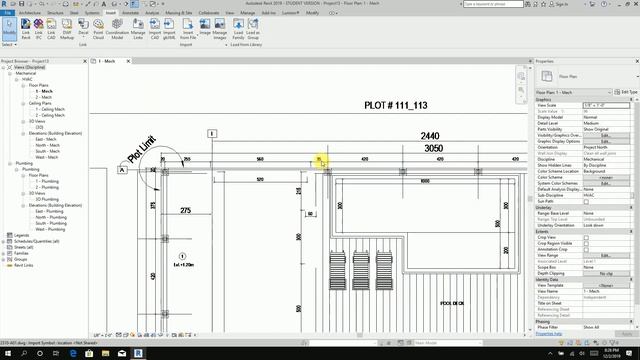The image size is (640, 360).
Task: Click the Text tool in quick access toolbar
Action: [x=104, y=4]
